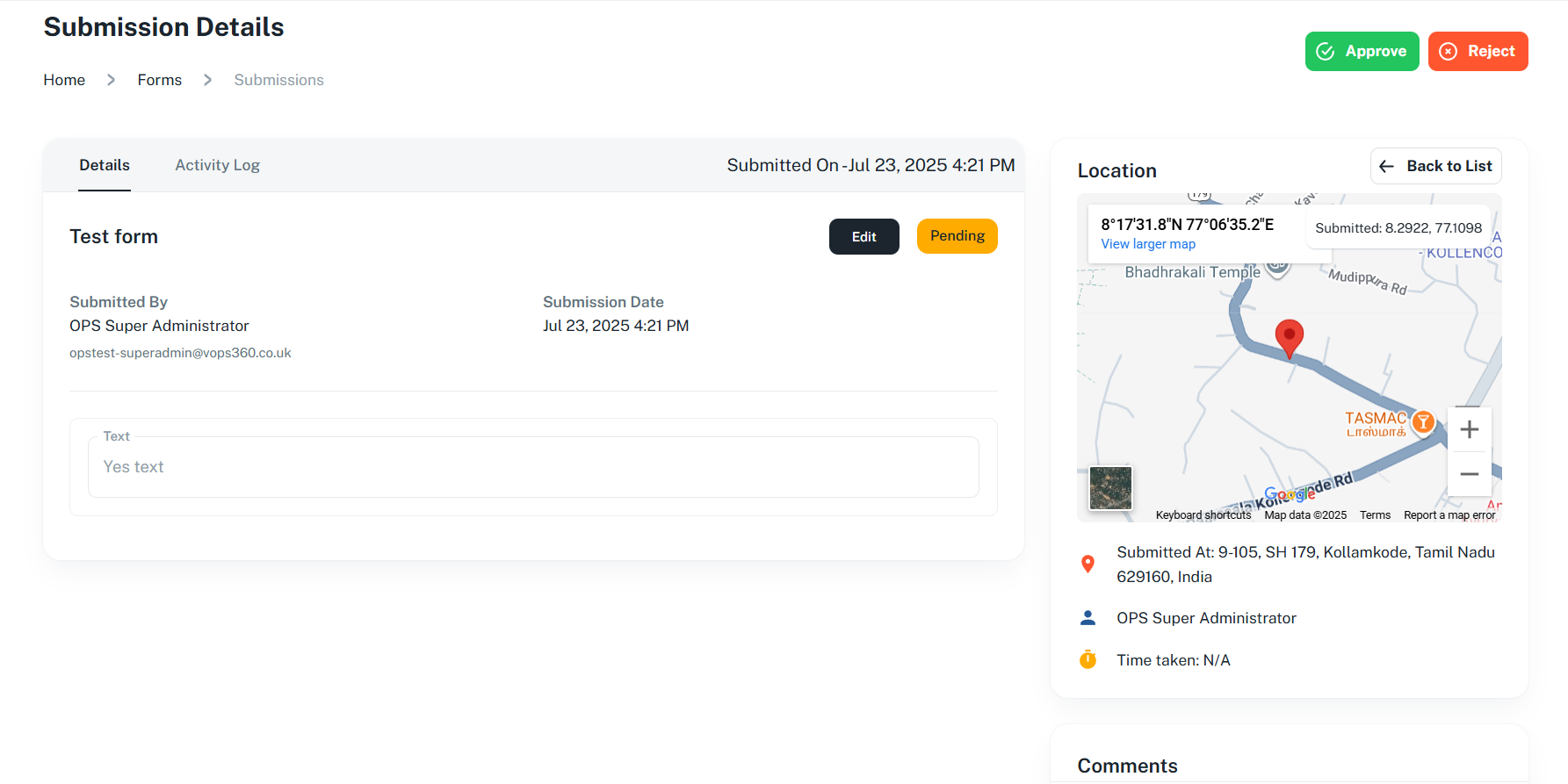Click the Pending status badge
This screenshot has height=784, width=1568.
pyautogui.click(x=957, y=236)
